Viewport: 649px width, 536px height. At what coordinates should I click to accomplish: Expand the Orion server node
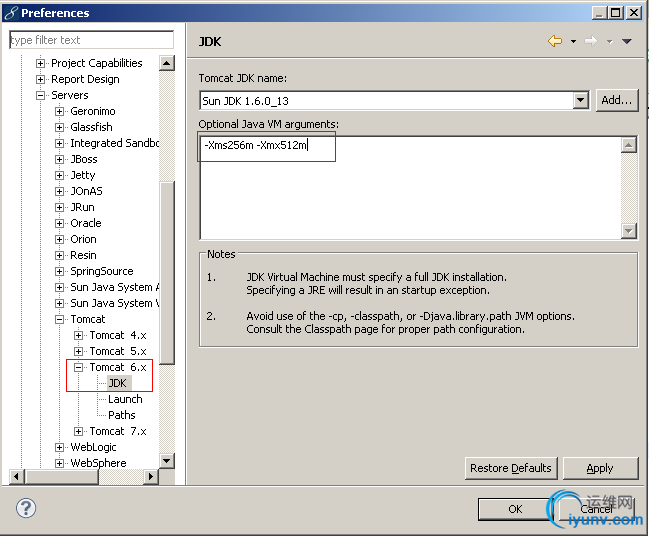(x=59, y=239)
